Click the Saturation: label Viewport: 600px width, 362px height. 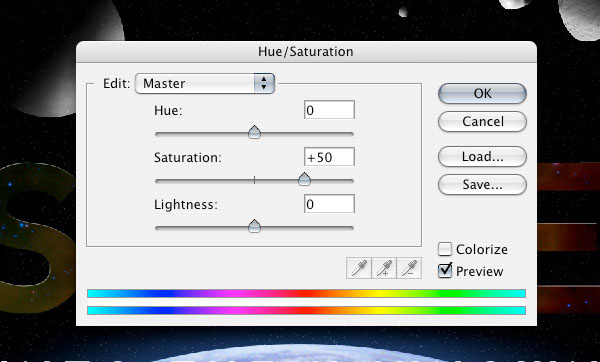188,158
